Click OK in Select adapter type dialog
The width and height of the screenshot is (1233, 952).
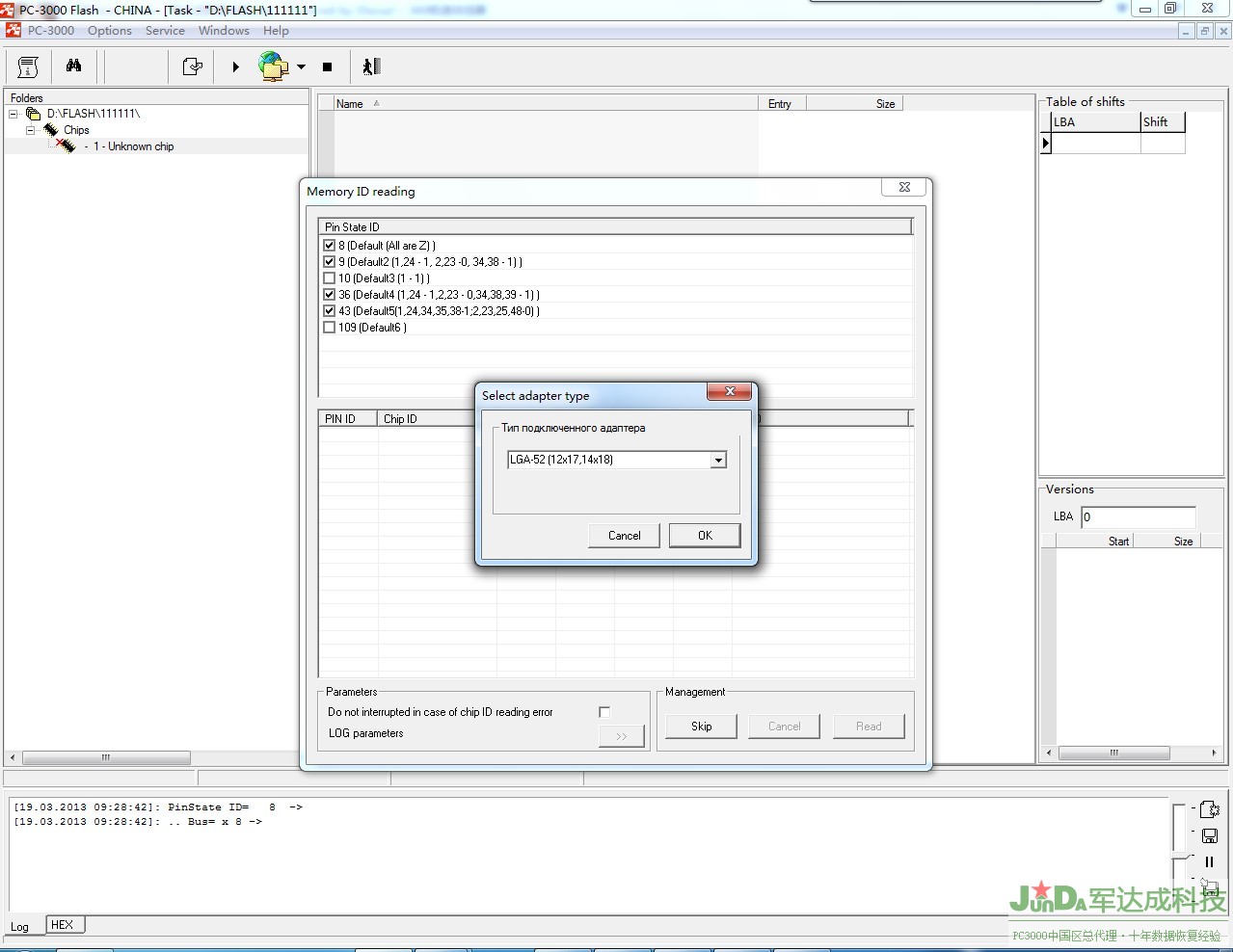(x=705, y=536)
